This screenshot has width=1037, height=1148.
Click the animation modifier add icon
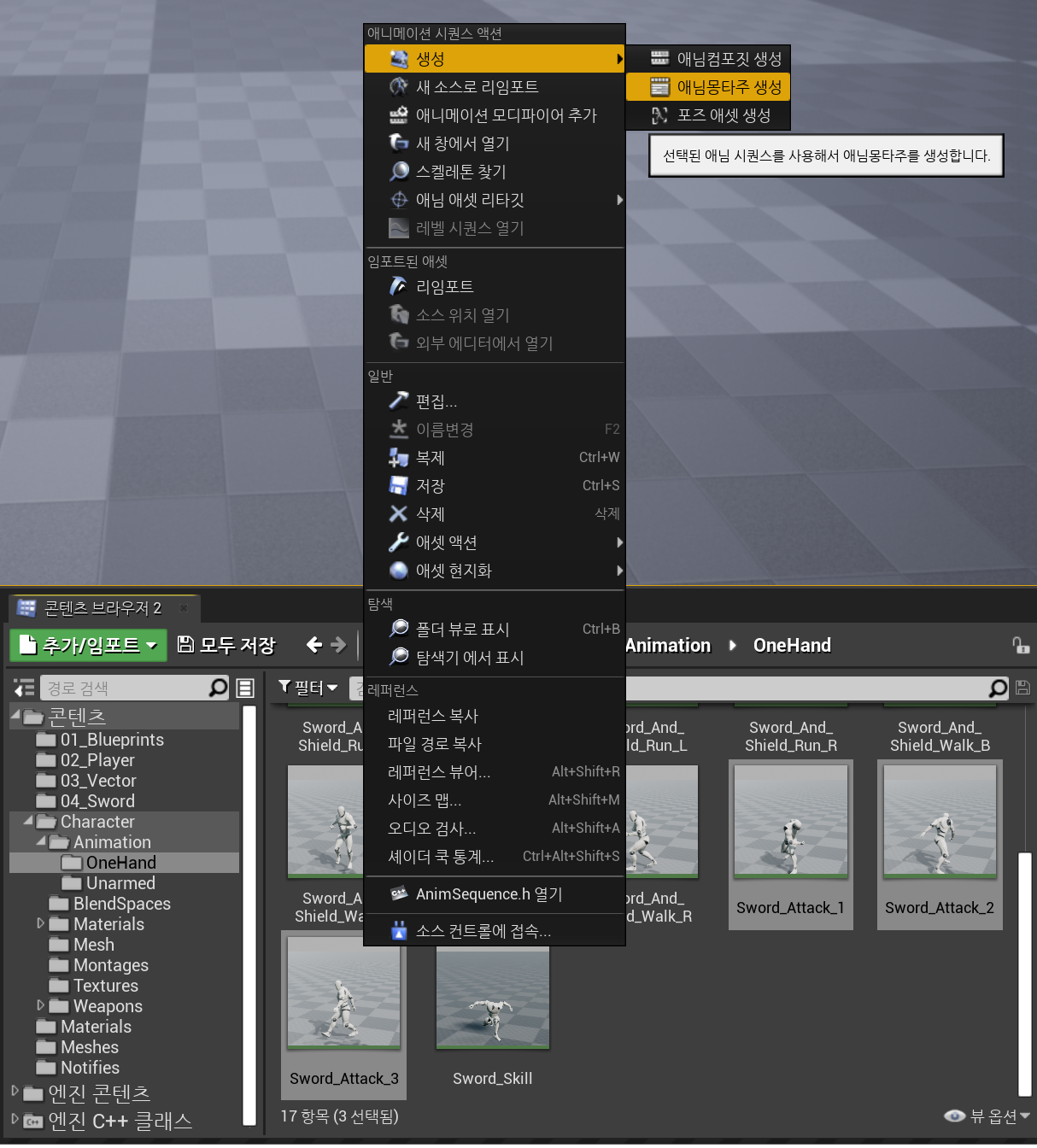tap(399, 115)
